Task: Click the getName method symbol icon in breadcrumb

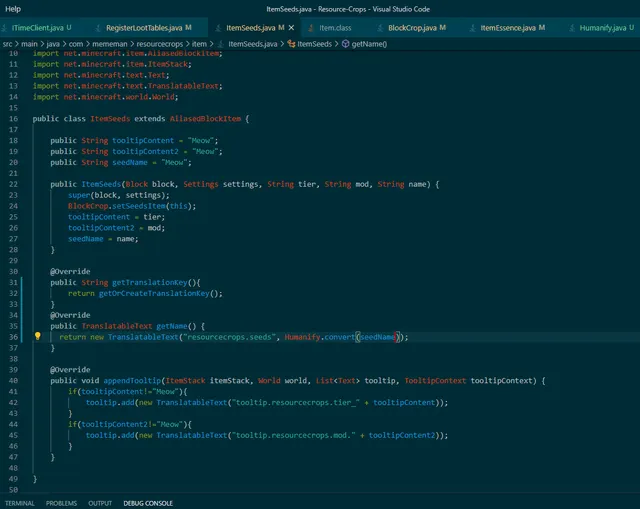Action: (345, 44)
